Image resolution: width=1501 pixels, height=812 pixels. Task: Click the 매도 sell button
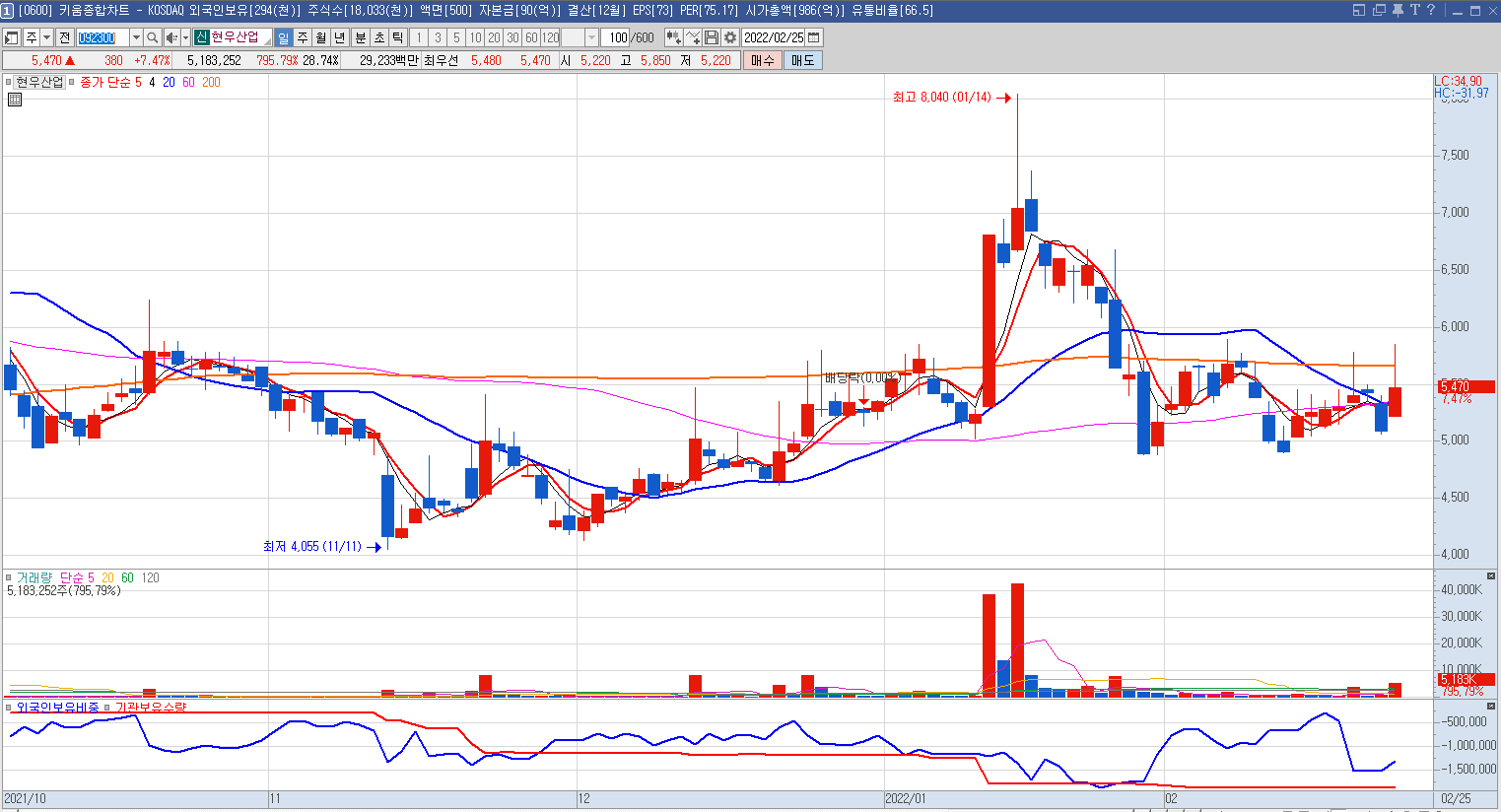803,60
